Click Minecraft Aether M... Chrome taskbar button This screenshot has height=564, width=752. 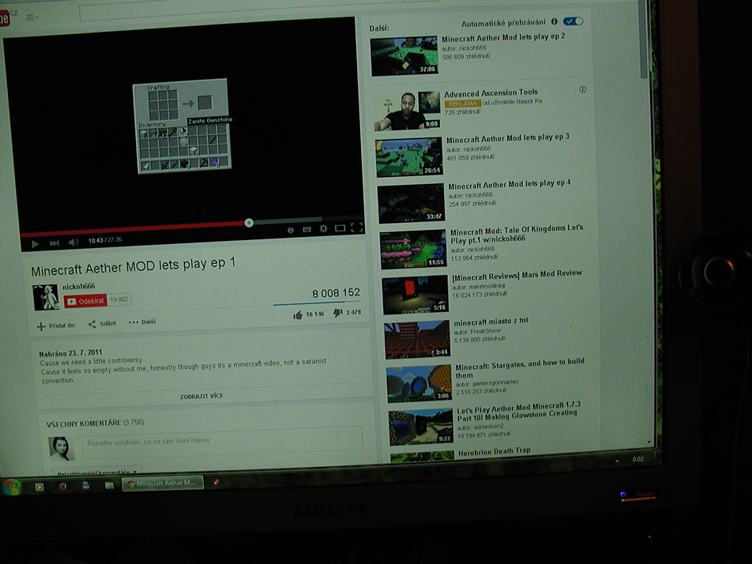click(162, 484)
